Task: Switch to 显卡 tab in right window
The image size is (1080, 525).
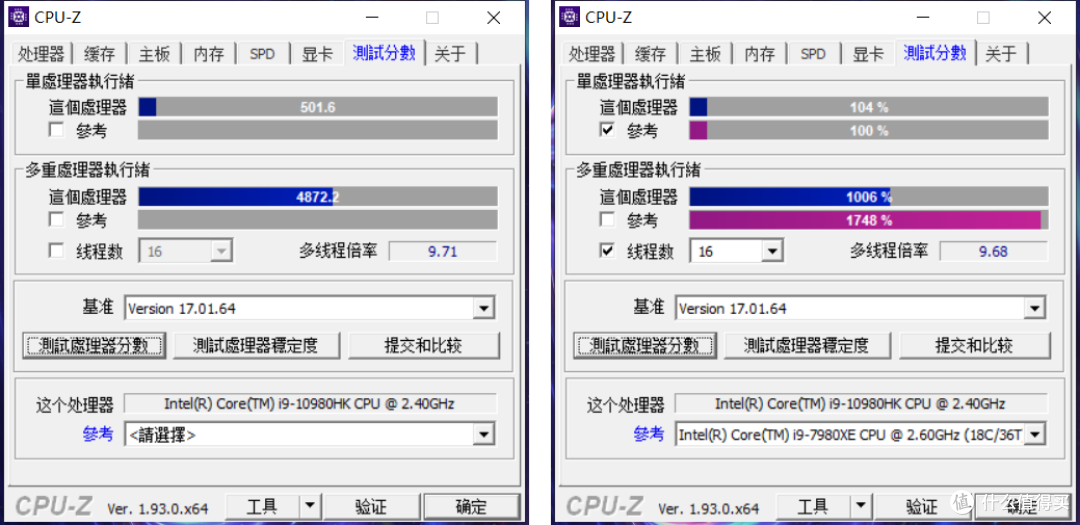Action: [x=868, y=54]
